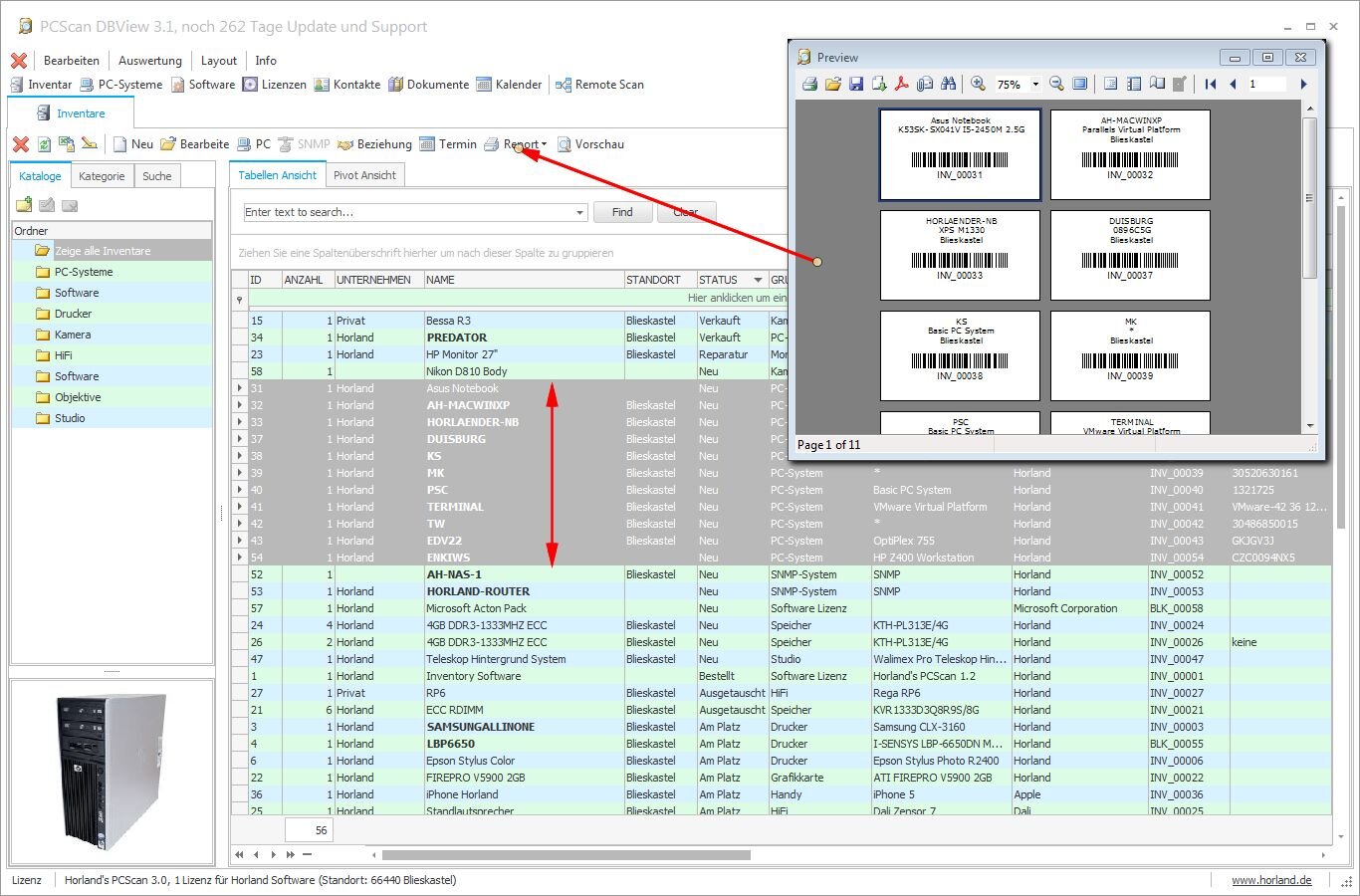Go to next page in Preview
This screenshot has width=1360, height=896.
click(1303, 85)
